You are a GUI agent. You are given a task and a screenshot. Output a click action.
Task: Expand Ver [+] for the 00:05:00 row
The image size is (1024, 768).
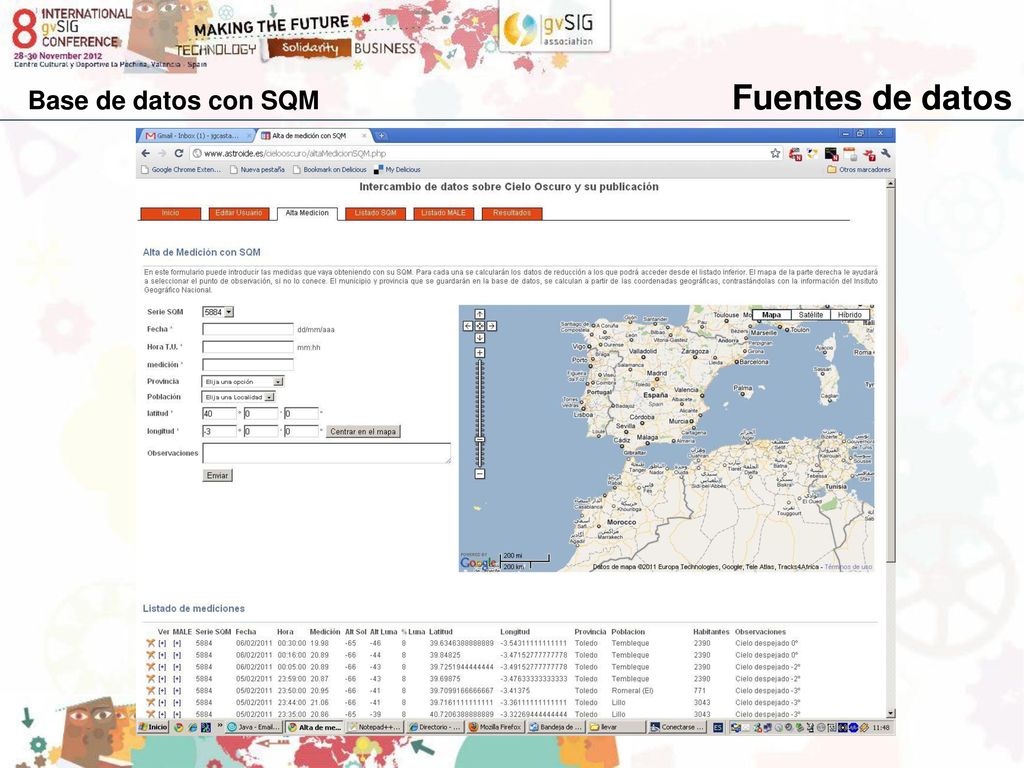pos(162,667)
